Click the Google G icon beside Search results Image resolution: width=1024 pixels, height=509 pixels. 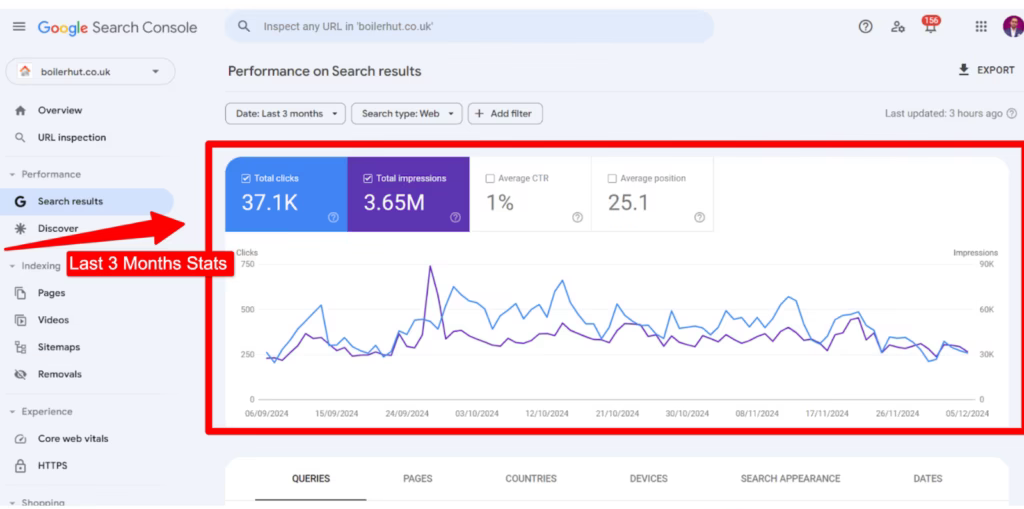(20, 202)
